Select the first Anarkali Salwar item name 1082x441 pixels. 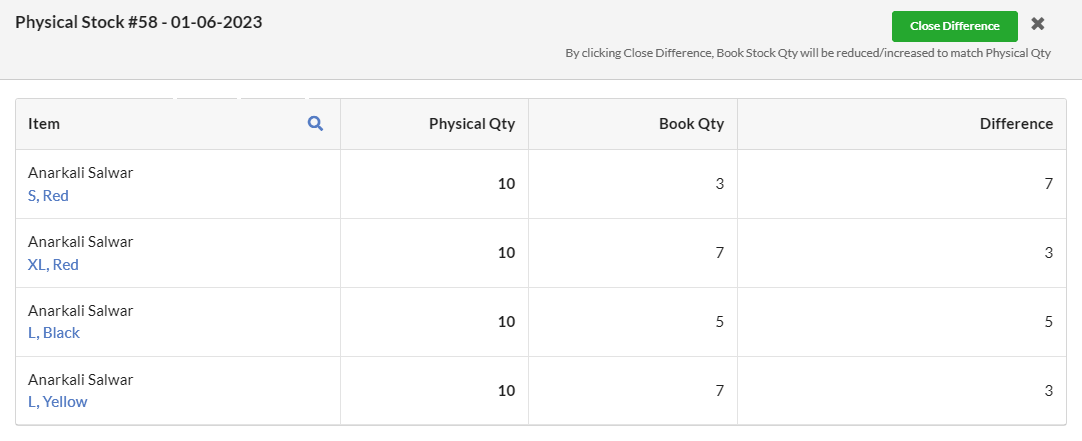click(81, 173)
